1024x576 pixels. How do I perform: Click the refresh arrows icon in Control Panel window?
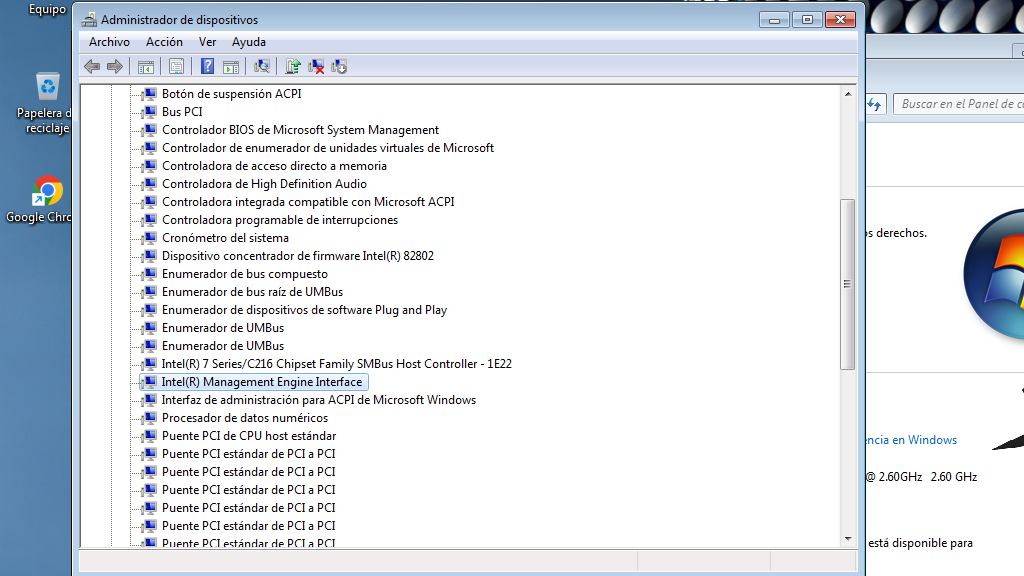point(875,104)
